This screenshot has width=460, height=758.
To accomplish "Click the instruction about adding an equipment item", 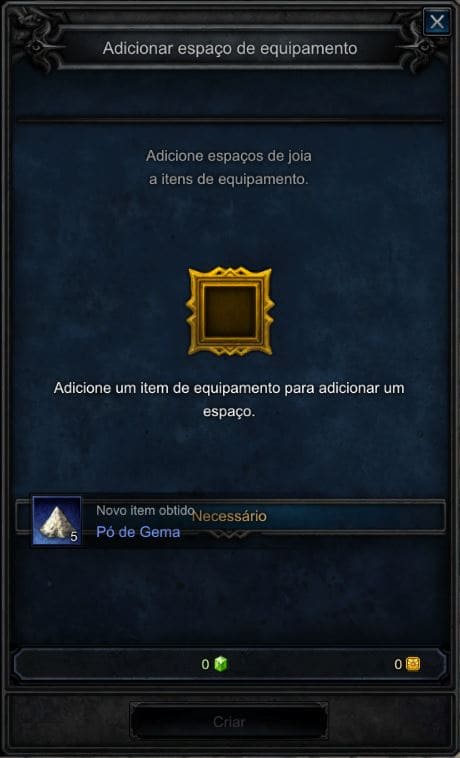I will [229, 401].
